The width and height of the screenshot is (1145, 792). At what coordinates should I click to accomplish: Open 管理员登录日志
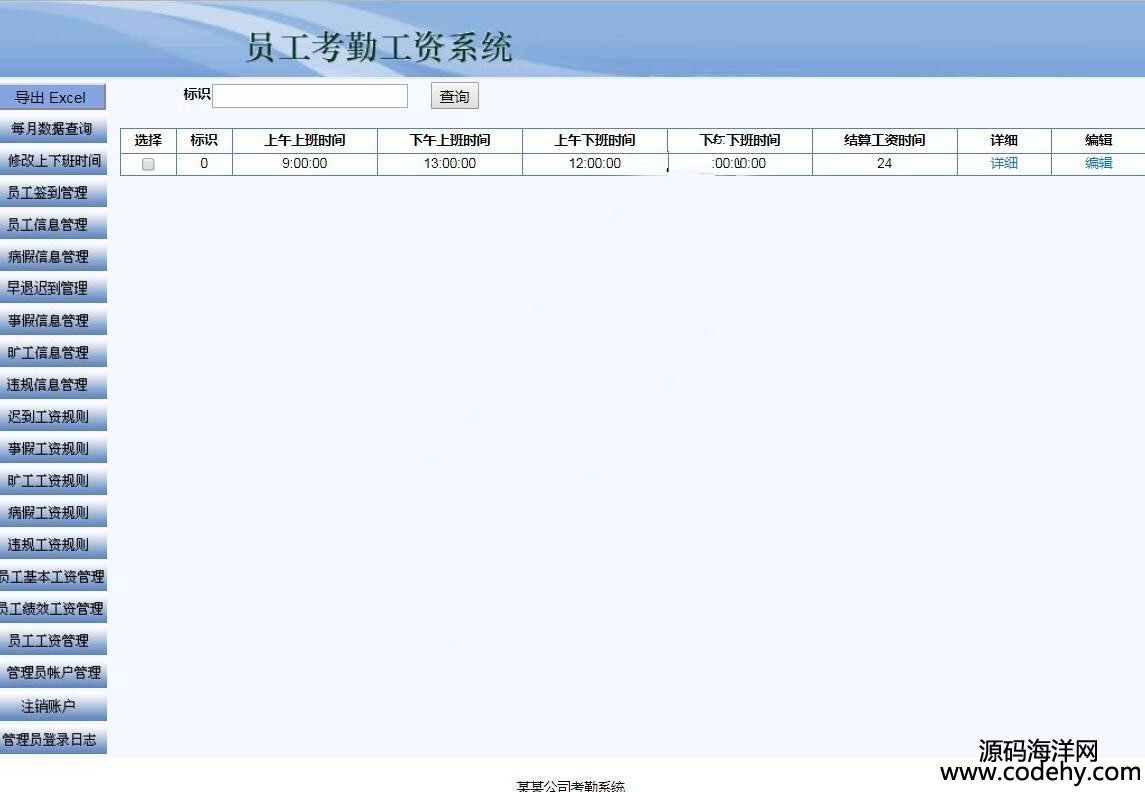(x=53, y=740)
